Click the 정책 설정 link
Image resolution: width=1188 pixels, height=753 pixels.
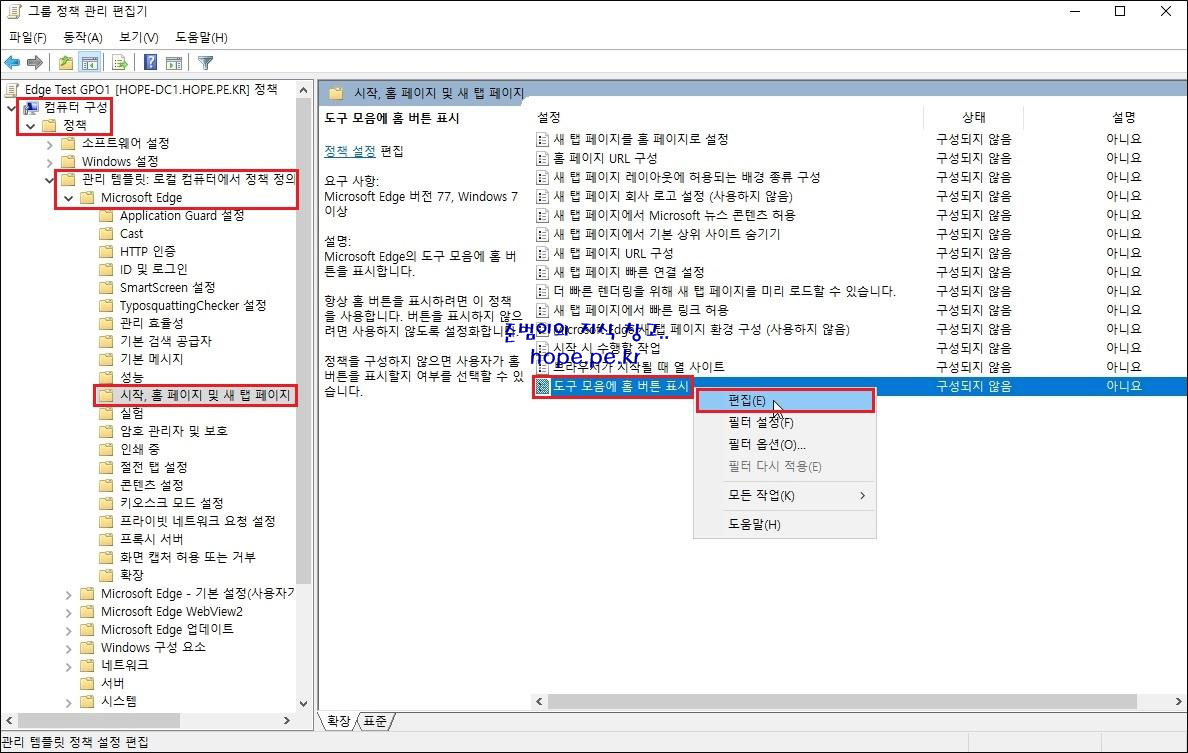[x=349, y=151]
